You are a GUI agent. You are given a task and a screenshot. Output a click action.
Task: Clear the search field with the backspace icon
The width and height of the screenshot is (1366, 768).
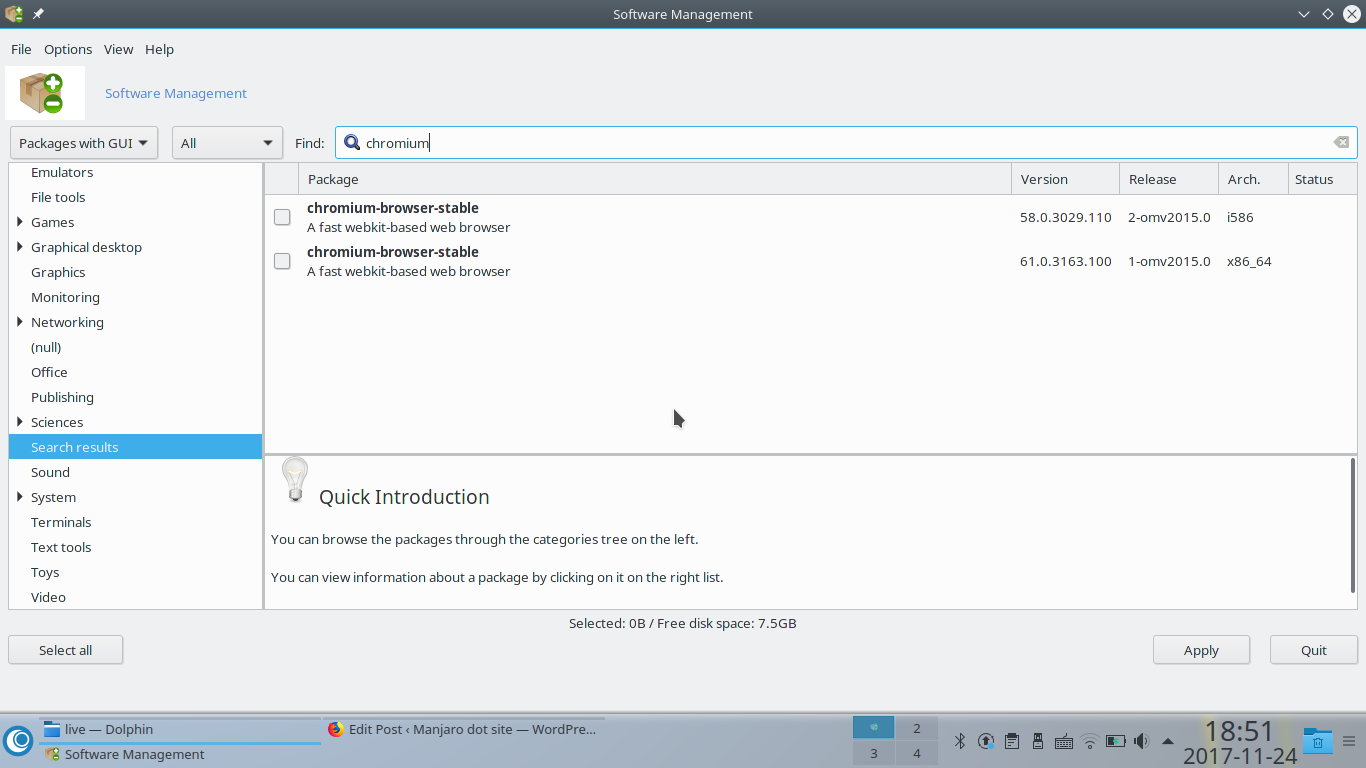pyautogui.click(x=1341, y=143)
